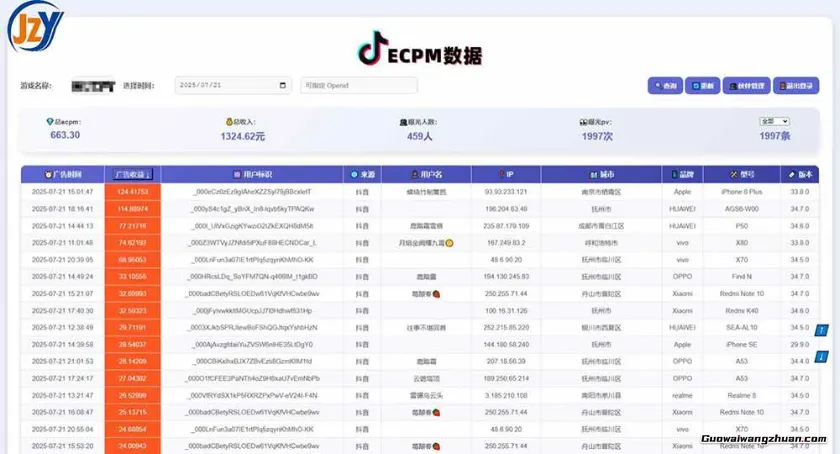Click model cell X80

[x=741, y=243]
